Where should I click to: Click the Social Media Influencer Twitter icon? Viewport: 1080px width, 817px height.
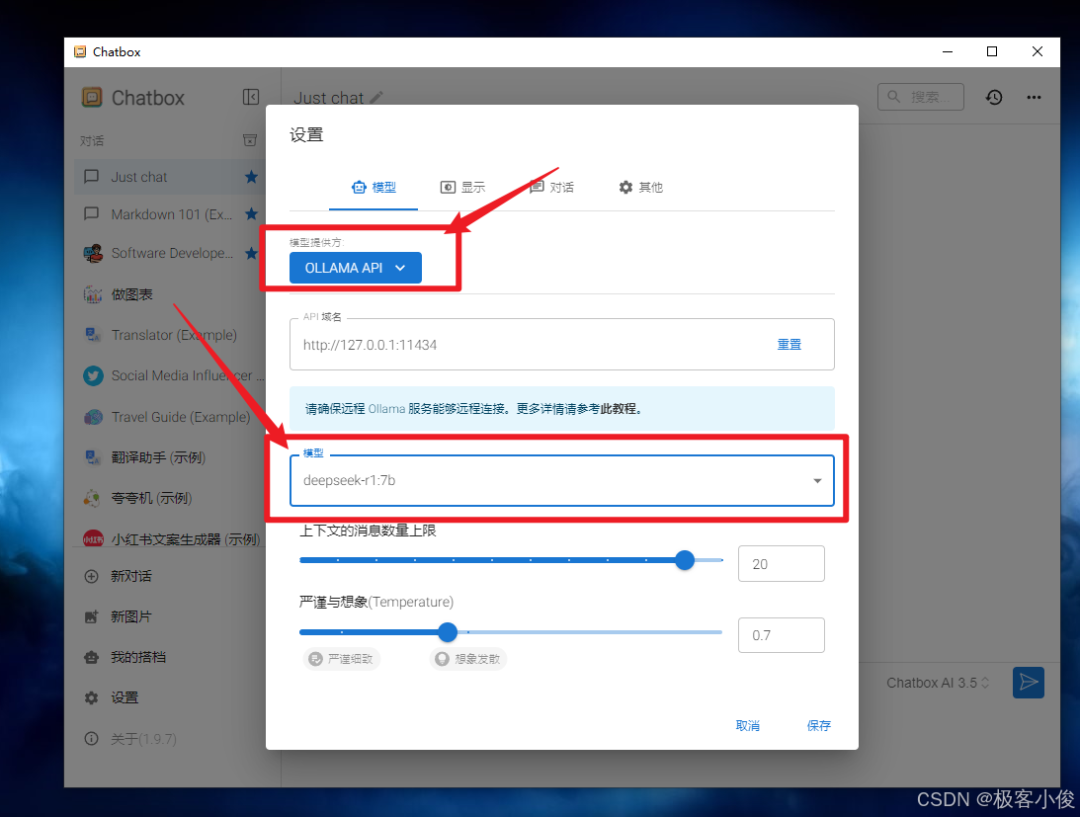[x=93, y=375]
